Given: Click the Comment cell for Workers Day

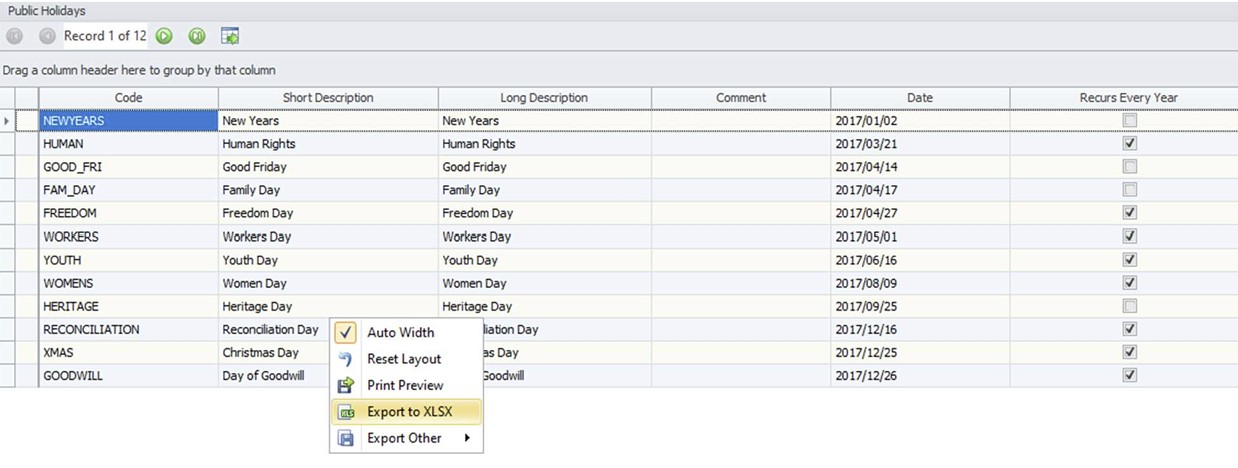Looking at the screenshot, I should coord(741,237).
